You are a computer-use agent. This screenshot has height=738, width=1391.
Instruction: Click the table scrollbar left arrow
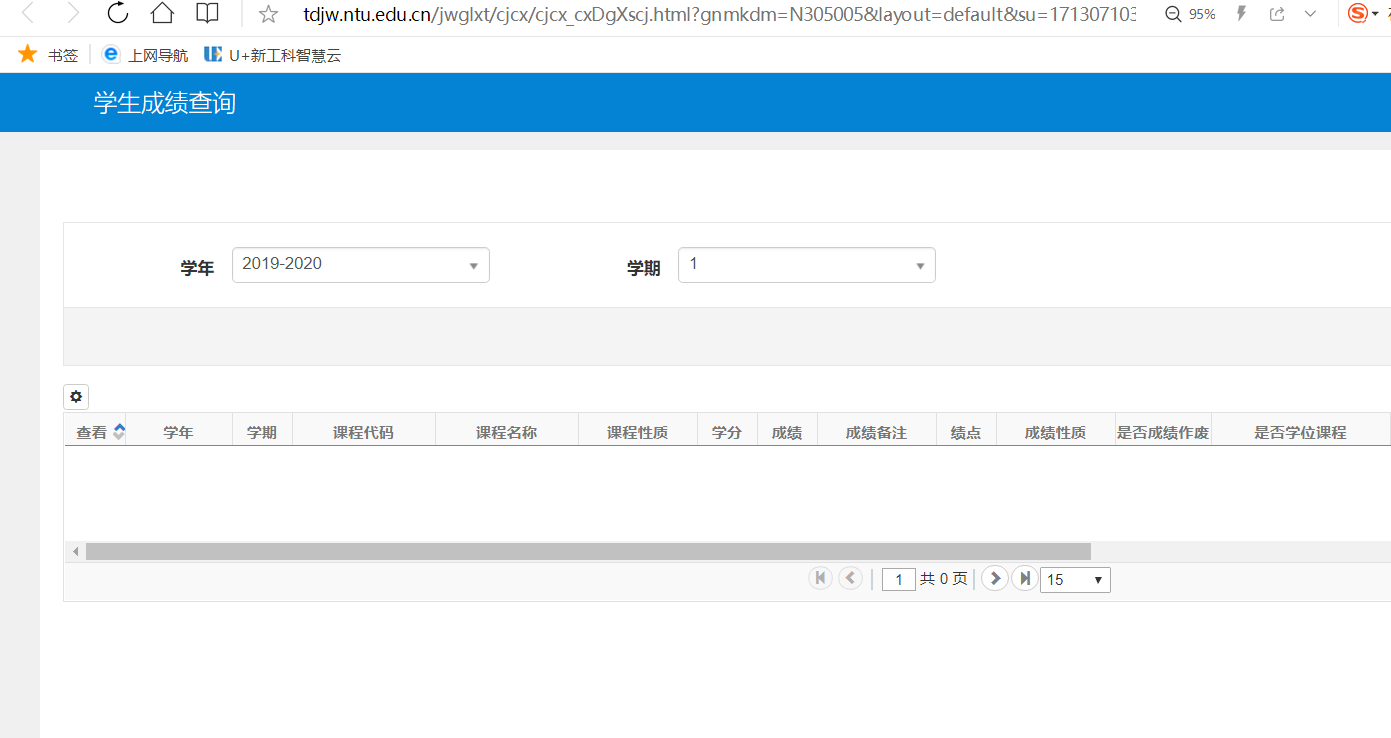point(75,552)
